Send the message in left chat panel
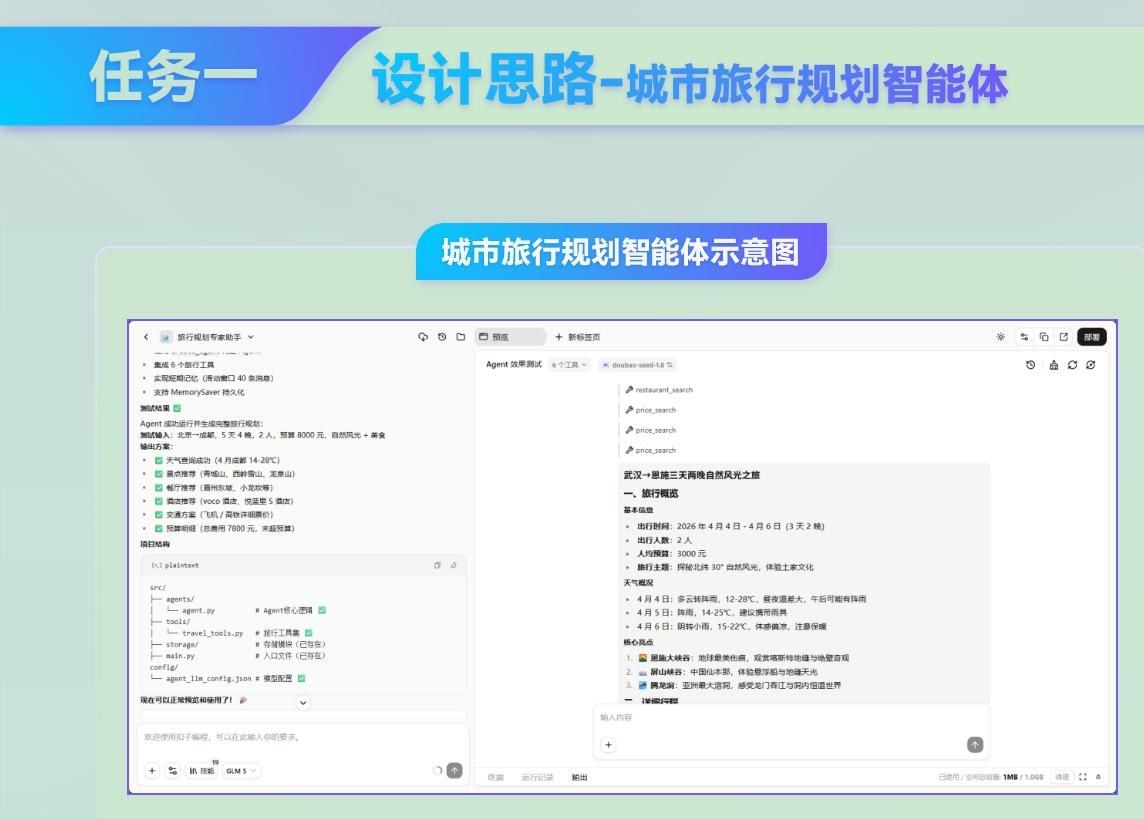Screen dimensions: 1144x819 (455, 770)
